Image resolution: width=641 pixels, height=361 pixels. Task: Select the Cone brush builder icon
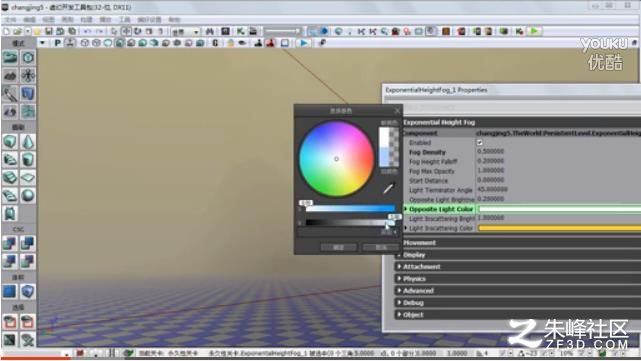[x=28, y=142]
